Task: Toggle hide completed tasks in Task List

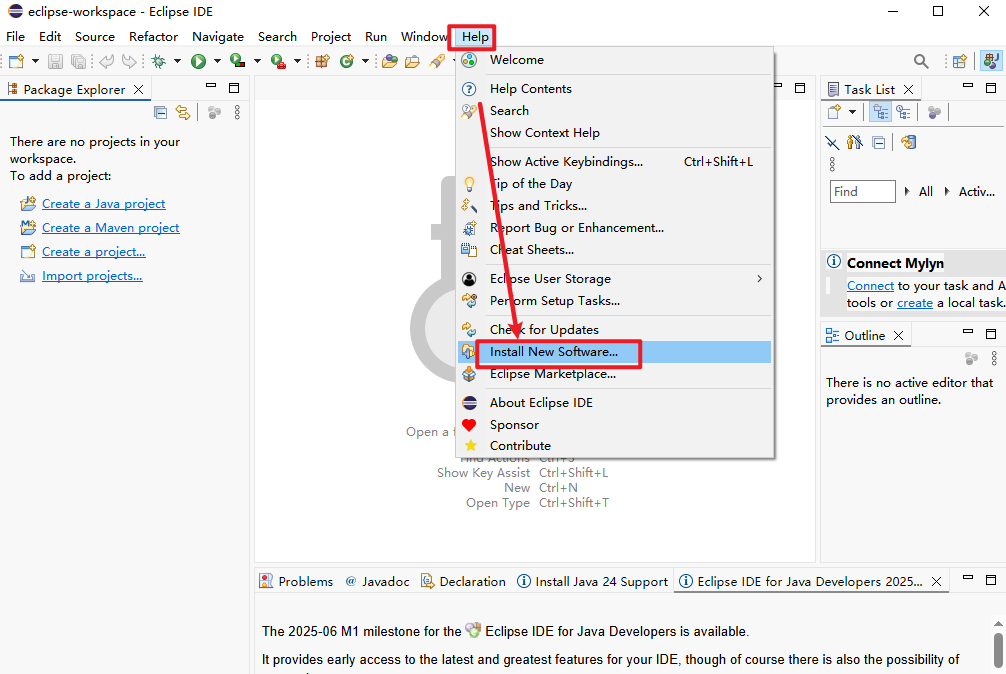Action: coord(832,142)
